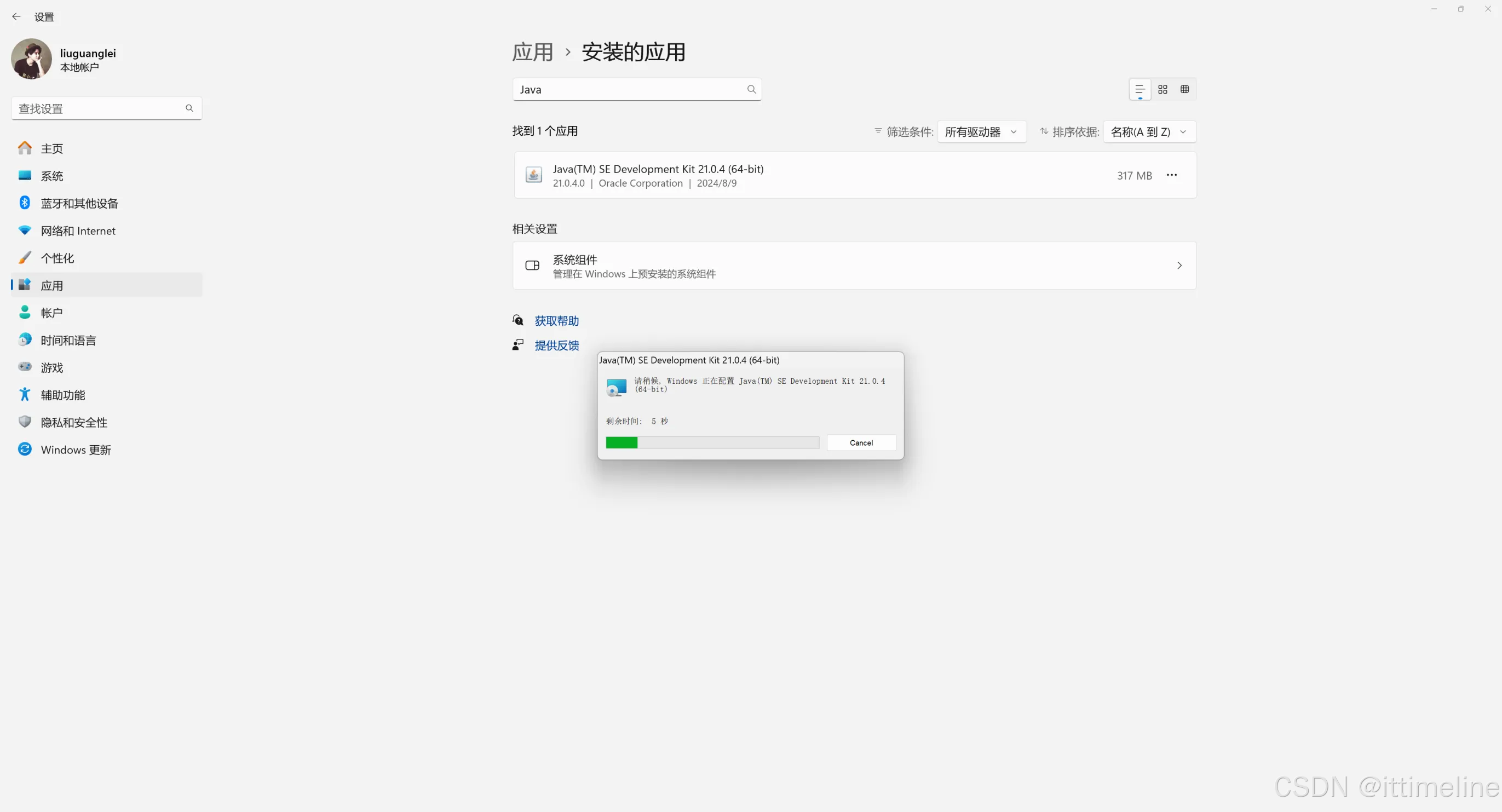Click the search magnifier in apps search box
Viewport: 1502px width, 812px height.
click(751, 89)
